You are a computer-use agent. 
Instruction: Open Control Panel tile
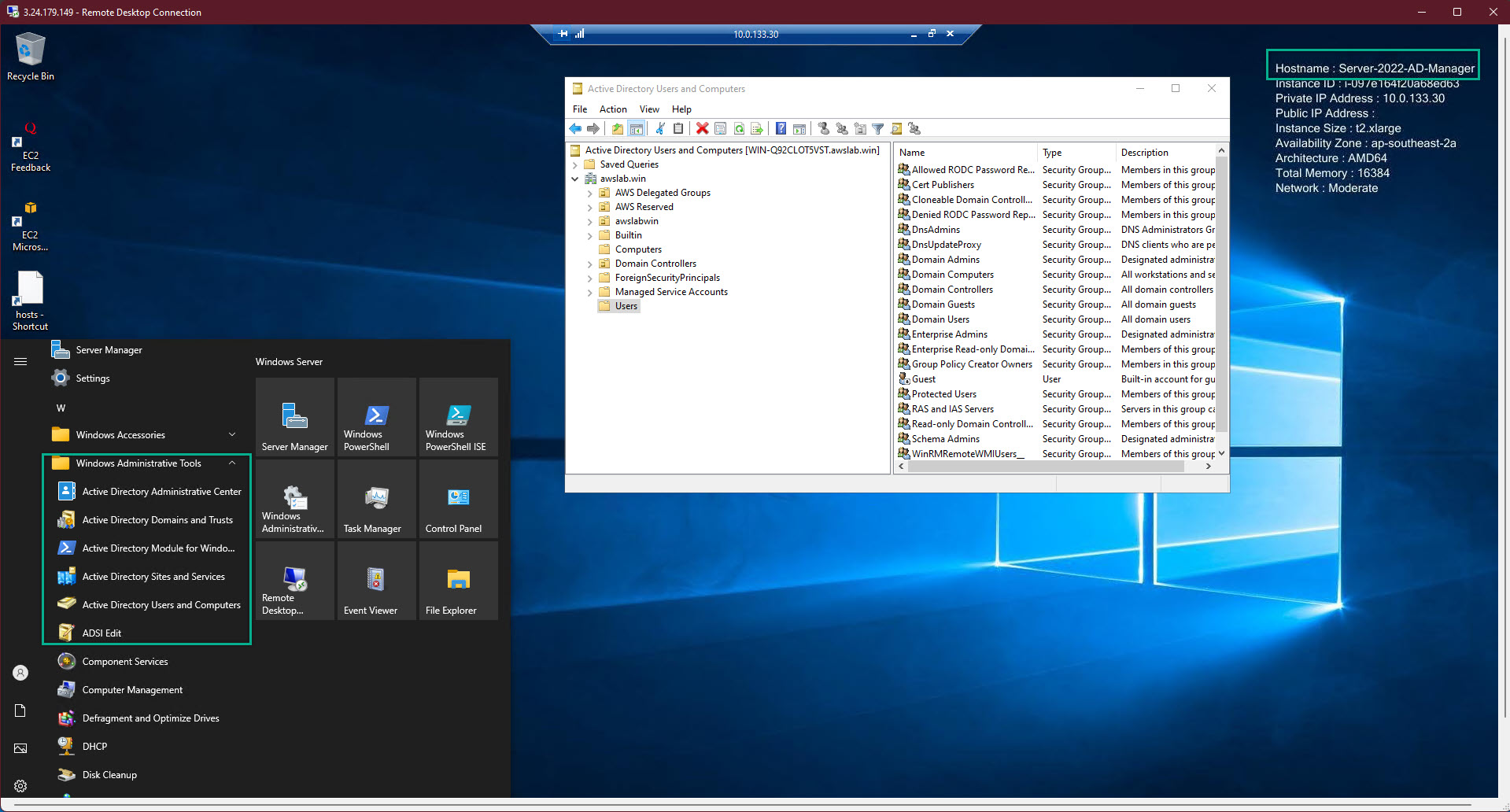459,499
